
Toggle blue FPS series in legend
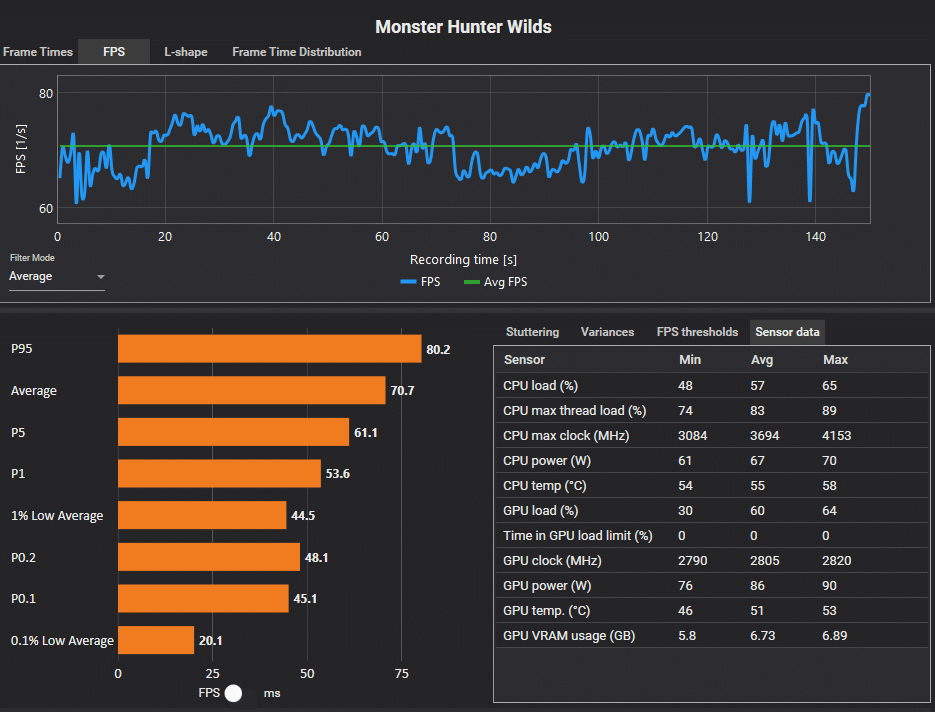point(420,281)
